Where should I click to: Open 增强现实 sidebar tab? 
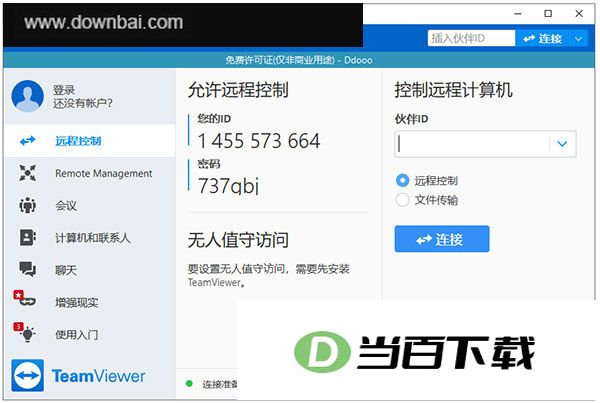pyautogui.click(x=90, y=302)
